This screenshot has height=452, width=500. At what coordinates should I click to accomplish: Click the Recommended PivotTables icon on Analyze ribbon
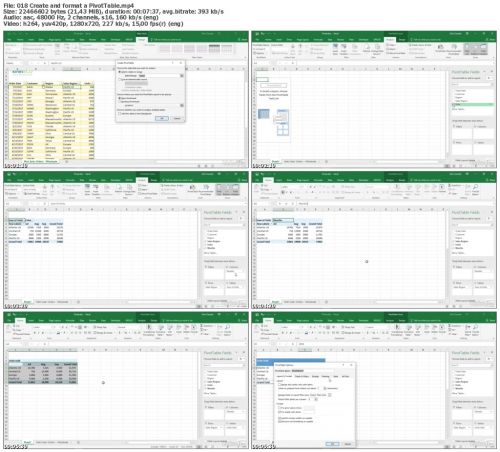click(x=454, y=48)
